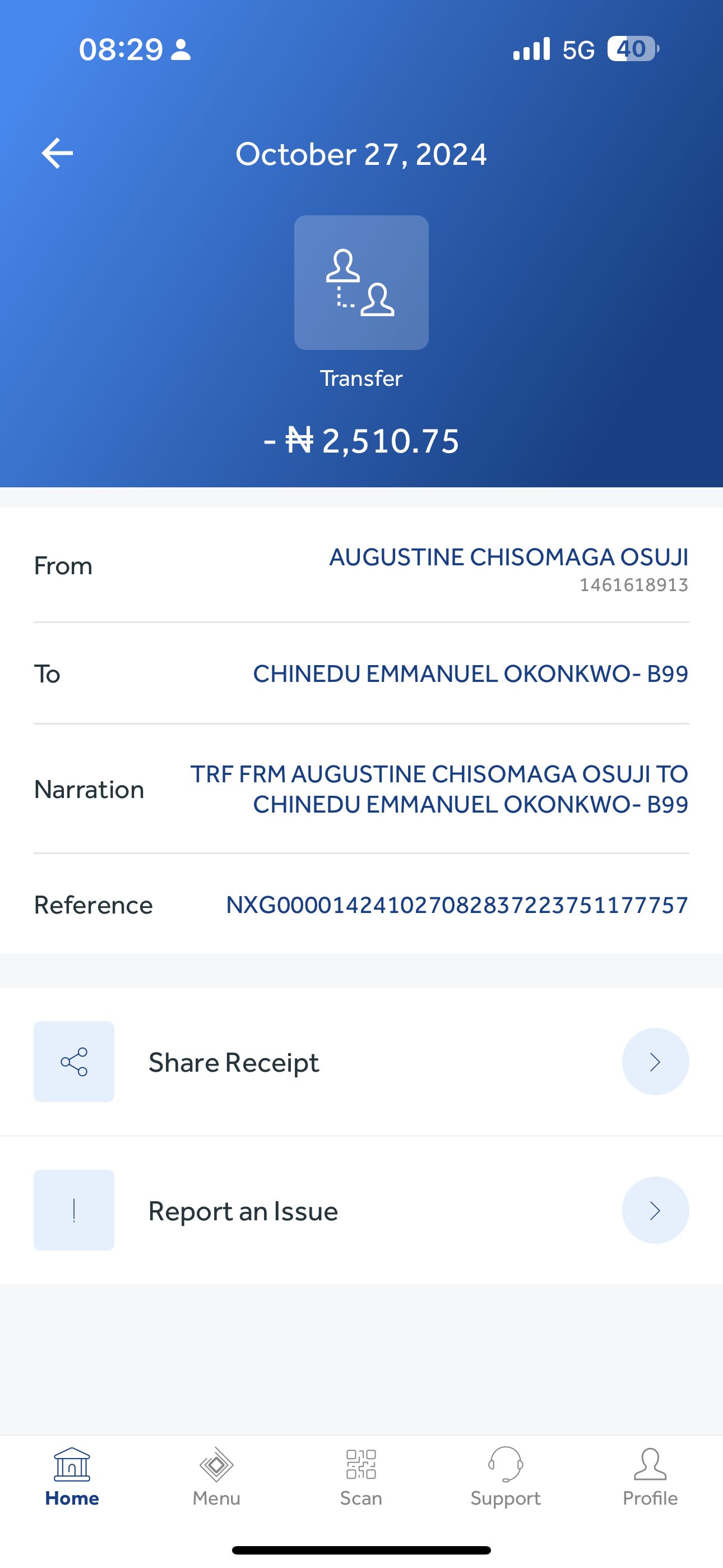This screenshot has width=723, height=1568.
Task: Open the Support headset tab
Action: click(x=505, y=1477)
